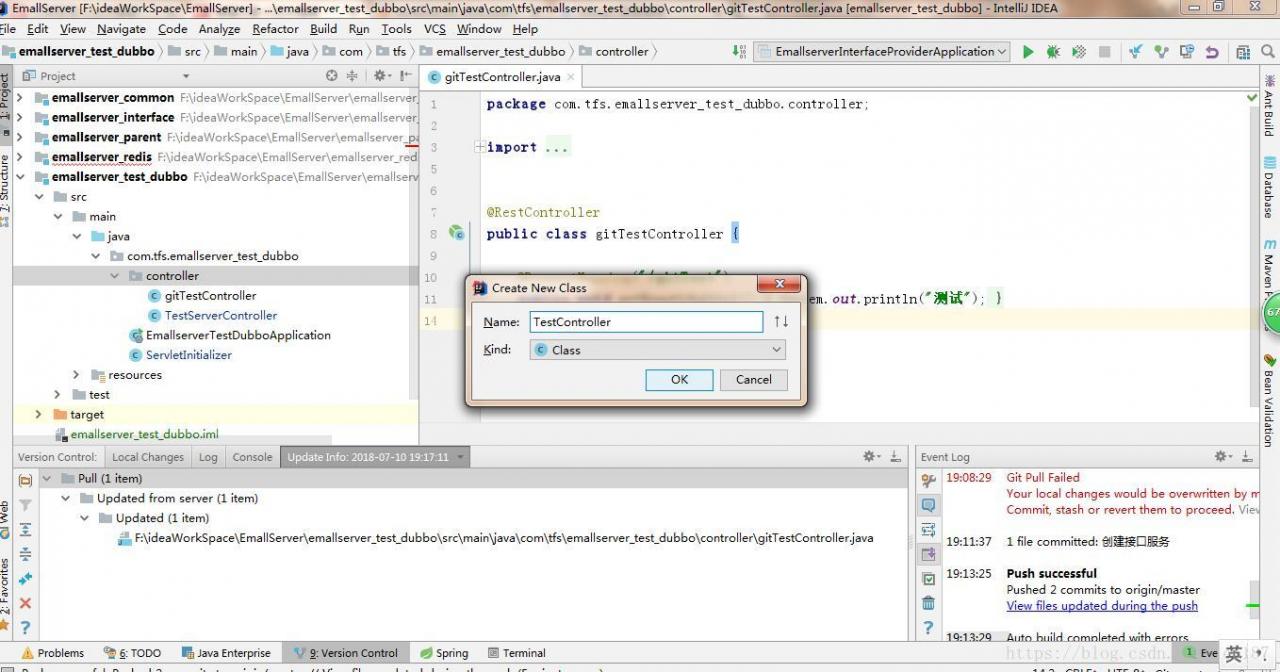Click Expand All icon in Version Control sidebar
Image resolution: width=1280 pixels, height=672 pixels.
(x=26, y=530)
